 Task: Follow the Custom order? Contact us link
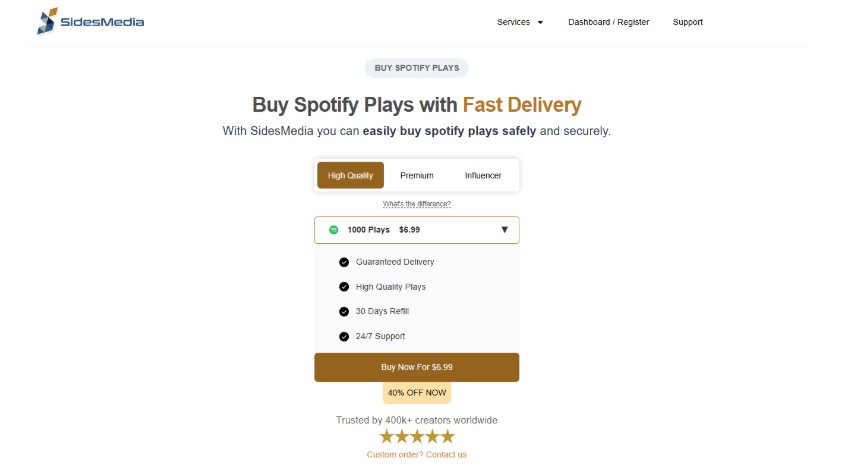point(416,455)
